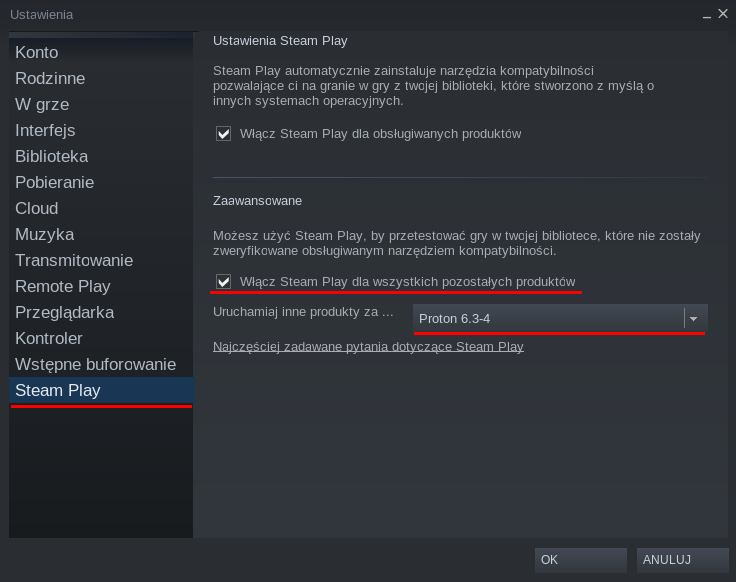The width and height of the screenshot is (736, 582).
Task: Open the Proton 6.3-4 version dropdown
Action: [560, 319]
